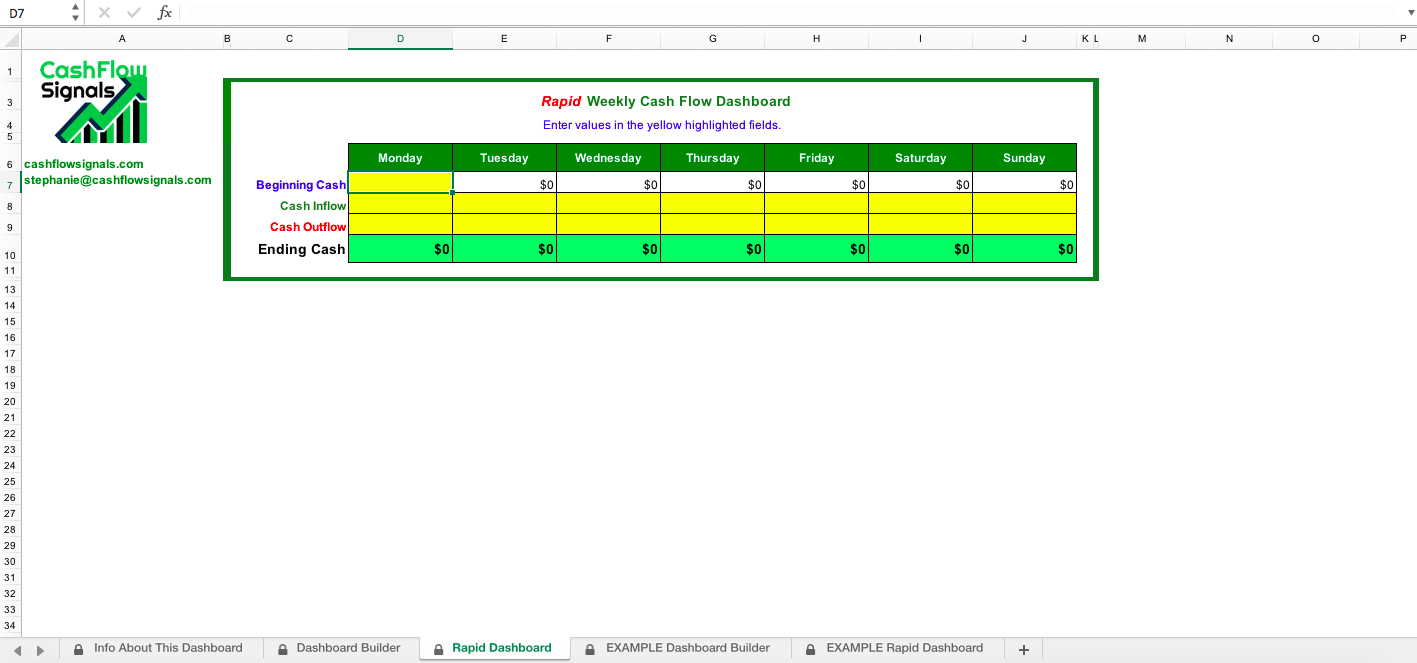The image size is (1417, 663).
Task: Click the left sheet navigation arrow
Action: tap(16, 648)
